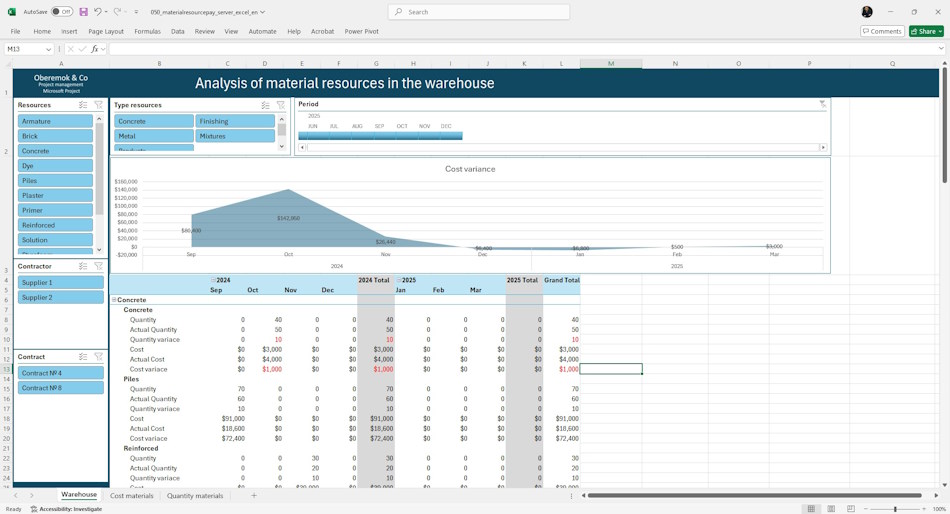This screenshot has width=950, height=514.
Task: Click Resources slicer scroll down arrow
Action: (x=99, y=250)
